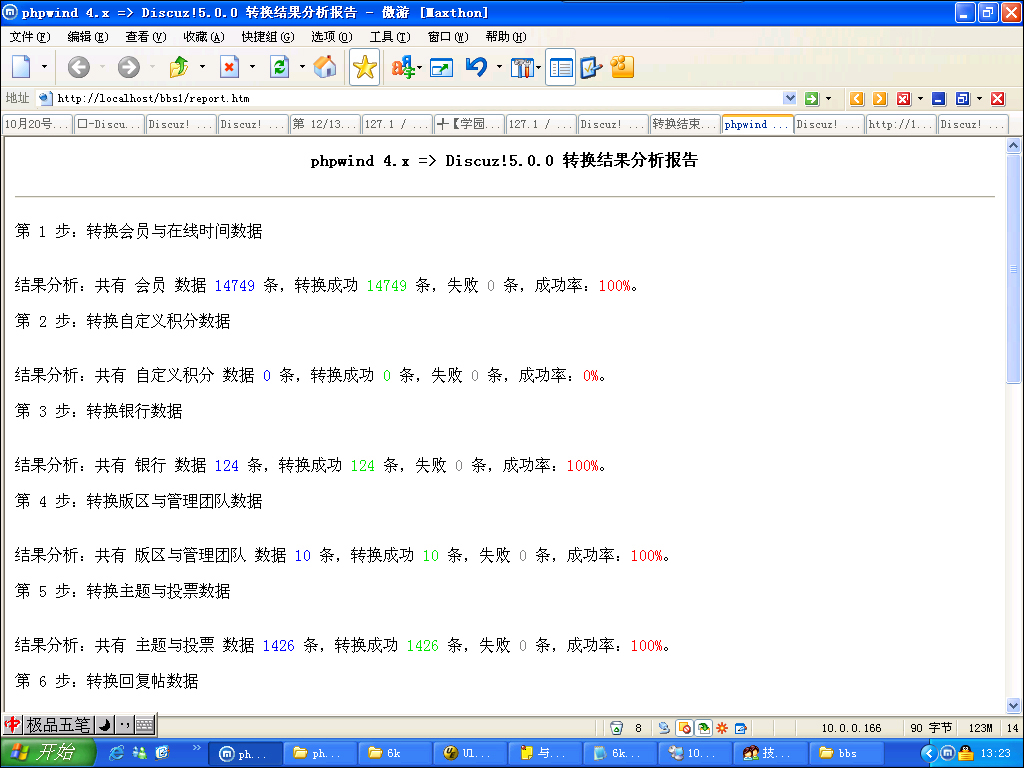The height and width of the screenshot is (768, 1024).
Task: Open the IME soft keyboard icon
Action: (x=145, y=724)
